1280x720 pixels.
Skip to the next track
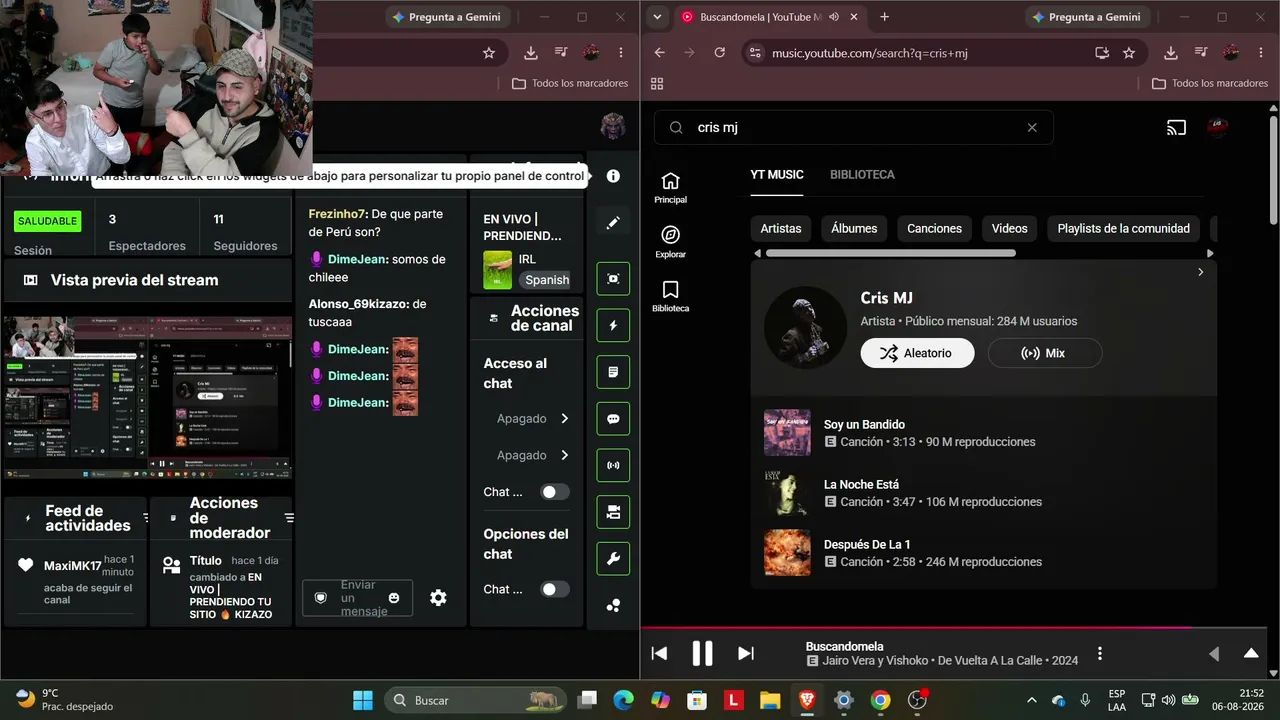746,654
